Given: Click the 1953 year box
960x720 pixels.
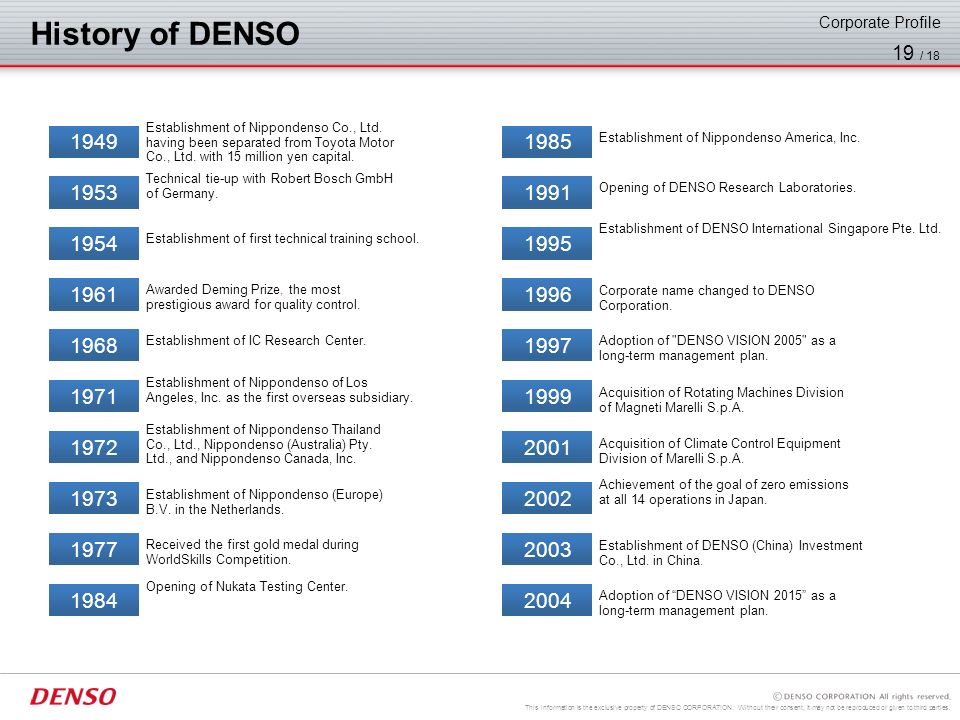Looking at the screenshot, I should coord(94,193).
